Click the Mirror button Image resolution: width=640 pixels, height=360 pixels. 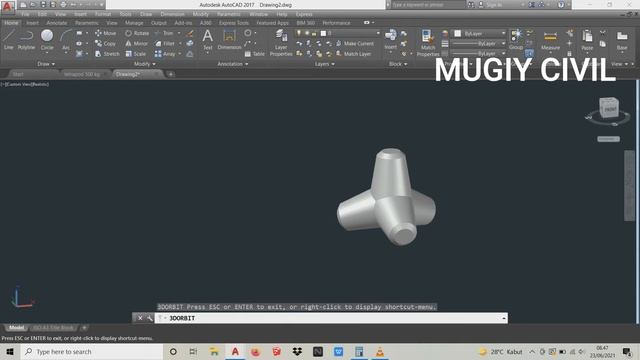[x=137, y=43]
